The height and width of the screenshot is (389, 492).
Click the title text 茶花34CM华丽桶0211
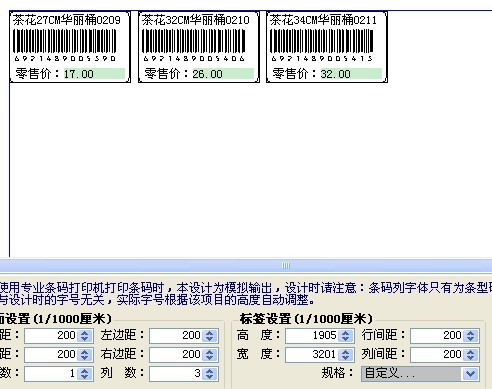pyautogui.click(x=323, y=20)
